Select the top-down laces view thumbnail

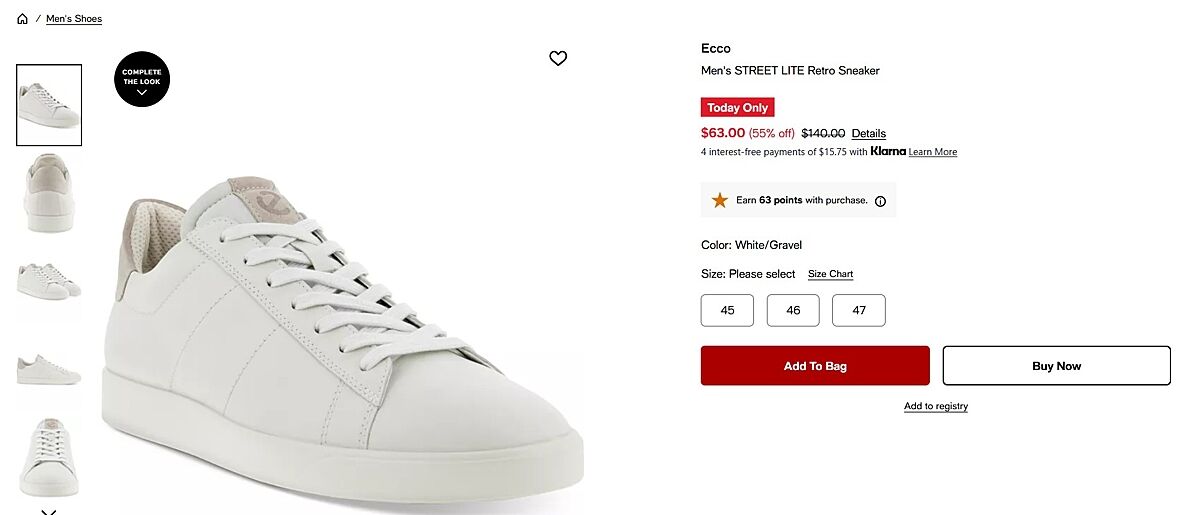(x=48, y=457)
